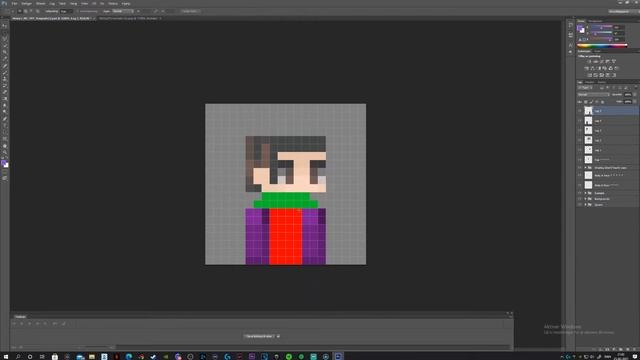This screenshot has width=640, height=360.
Task: Open Task View on the taskbar
Action: point(42,356)
